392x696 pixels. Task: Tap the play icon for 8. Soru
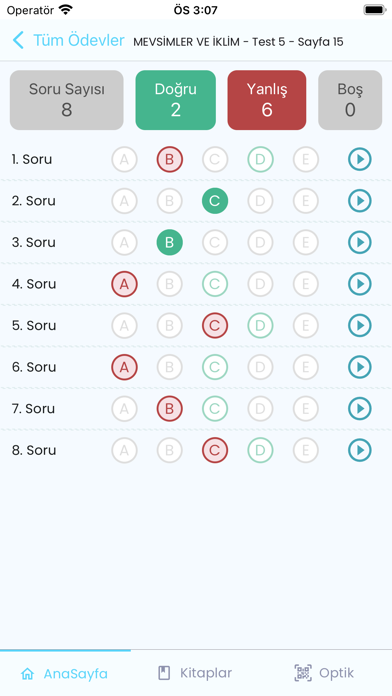359,450
